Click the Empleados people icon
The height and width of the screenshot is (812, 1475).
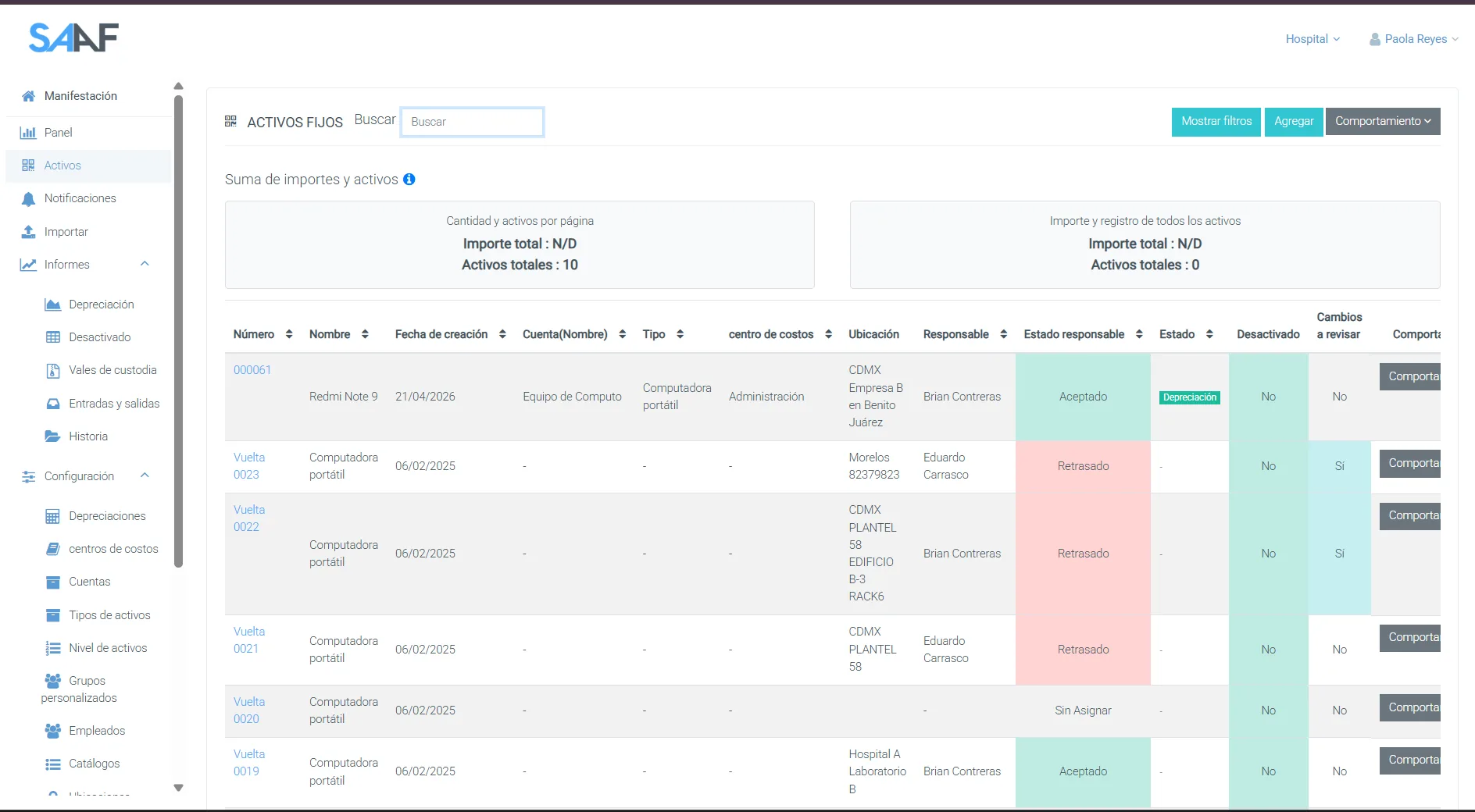pyautogui.click(x=52, y=731)
